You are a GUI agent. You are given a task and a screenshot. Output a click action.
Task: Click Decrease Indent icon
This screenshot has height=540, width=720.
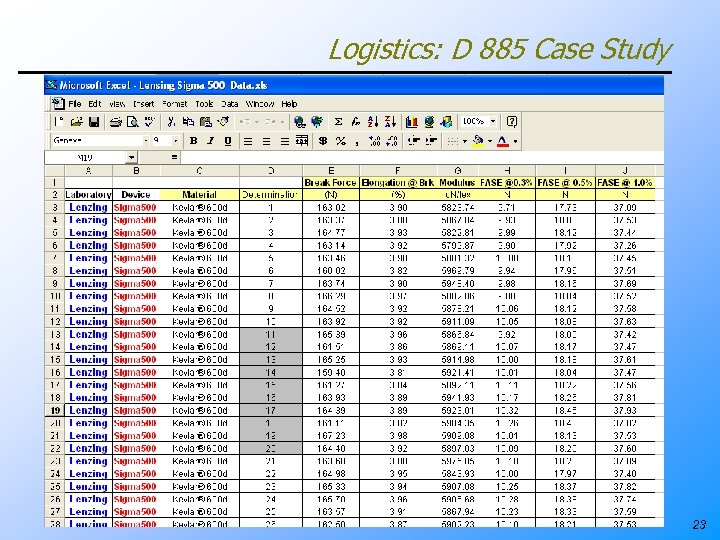414,141
